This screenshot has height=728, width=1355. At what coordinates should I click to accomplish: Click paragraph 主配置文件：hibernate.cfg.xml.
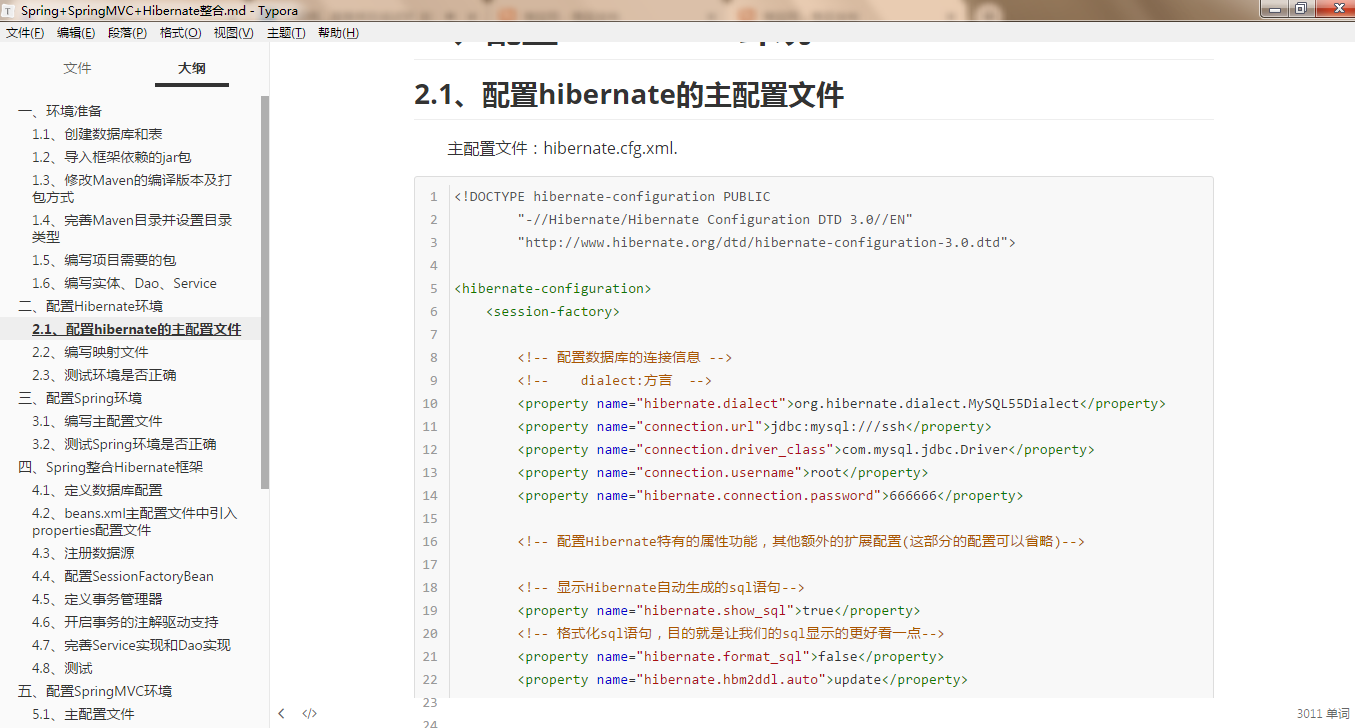click(563, 148)
